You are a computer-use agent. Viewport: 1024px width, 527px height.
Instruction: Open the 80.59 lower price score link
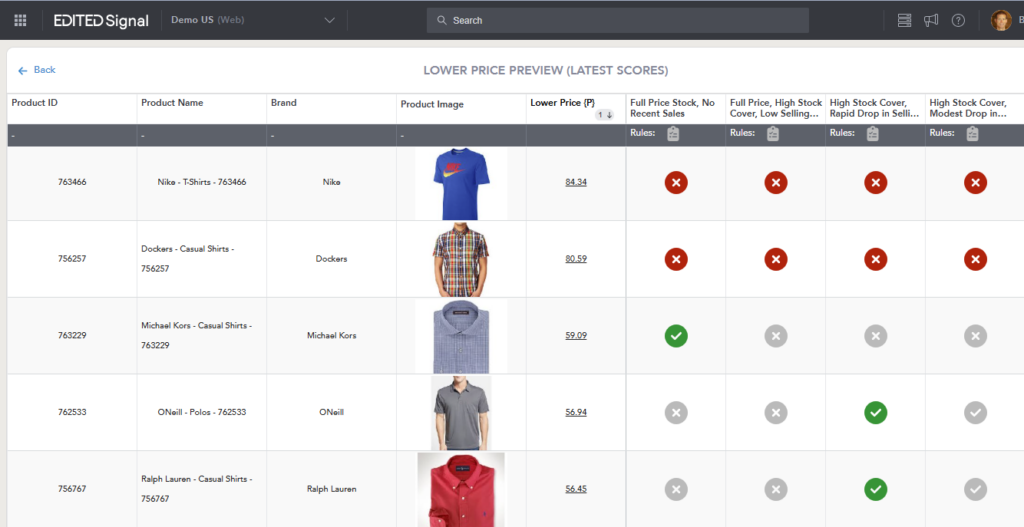pyautogui.click(x=576, y=259)
